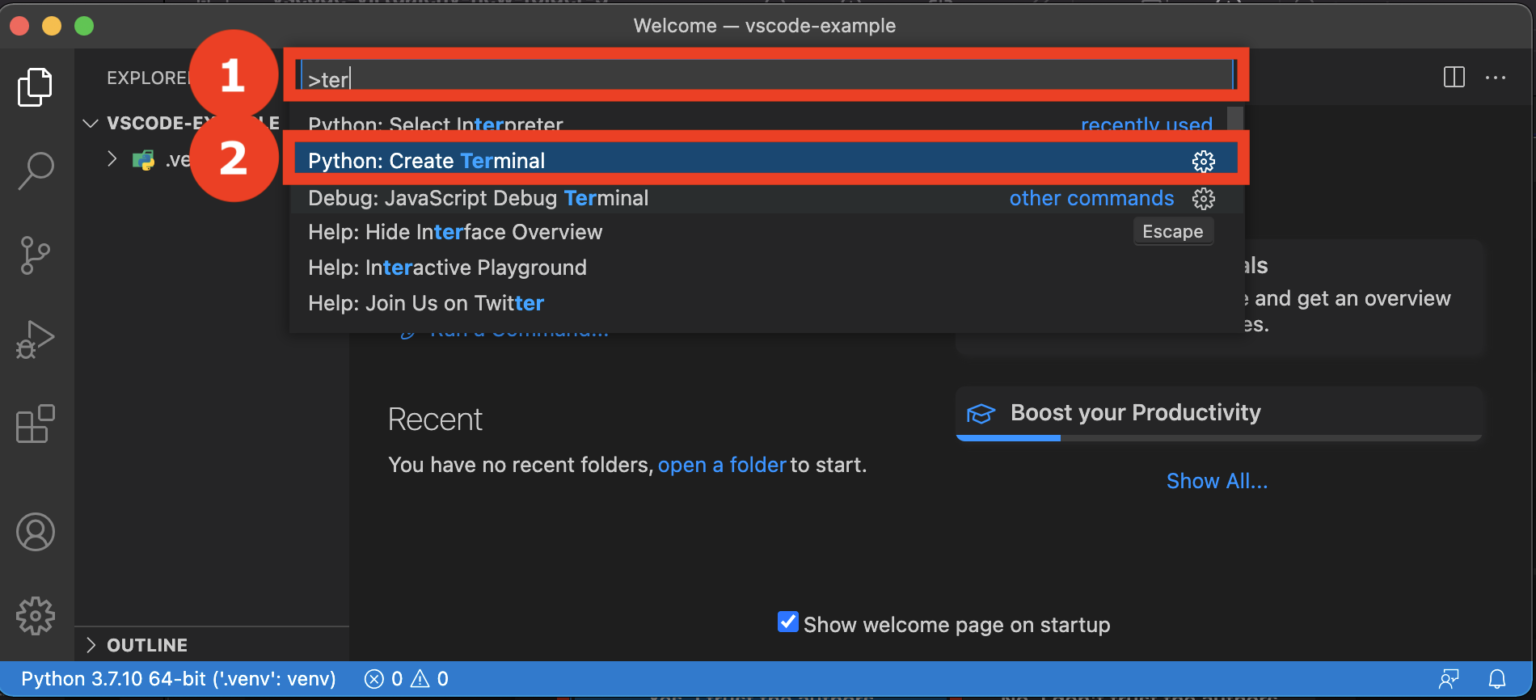Open the Explorer view in activity bar

pyautogui.click(x=35, y=88)
